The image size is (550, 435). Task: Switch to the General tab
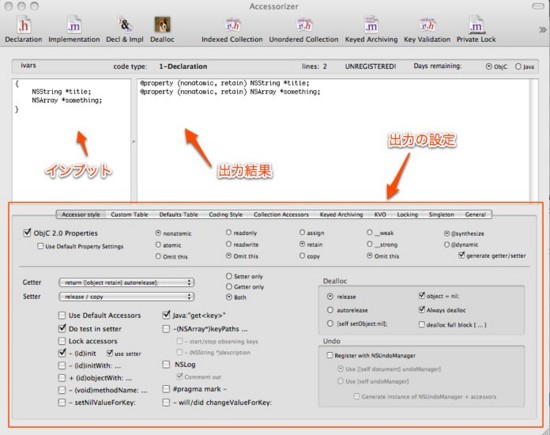475,214
